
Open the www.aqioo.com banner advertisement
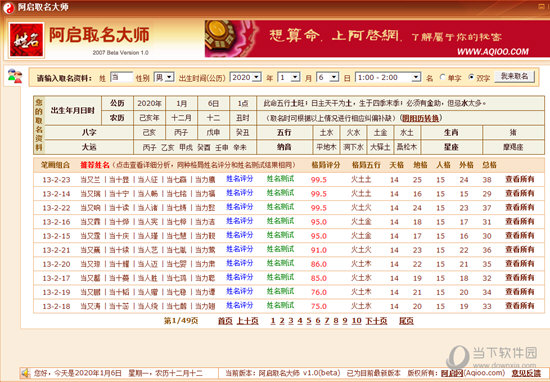pos(377,39)
